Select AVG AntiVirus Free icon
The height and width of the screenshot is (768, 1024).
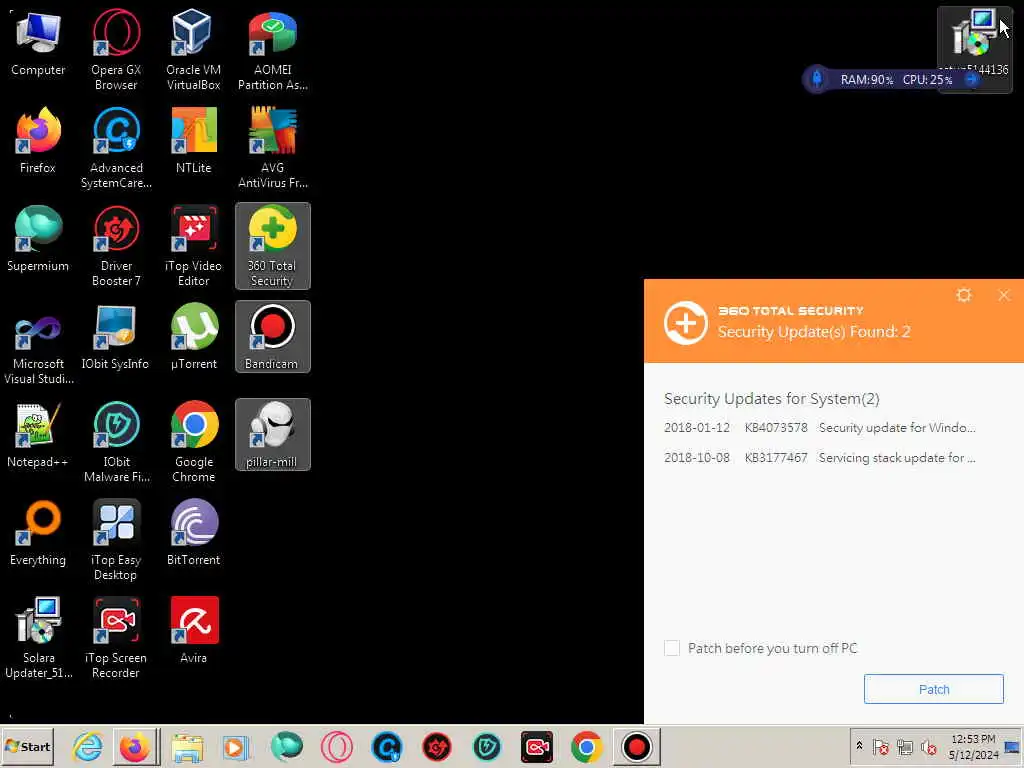(x=272, y=148)
